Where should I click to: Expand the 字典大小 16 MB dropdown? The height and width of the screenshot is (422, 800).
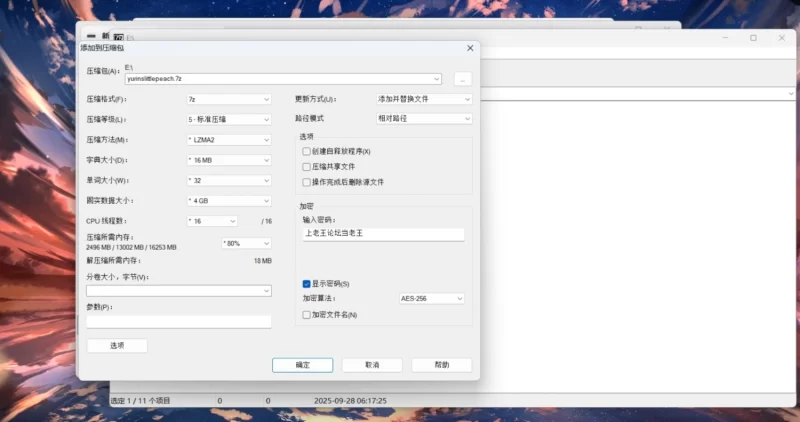coord(228,160)
